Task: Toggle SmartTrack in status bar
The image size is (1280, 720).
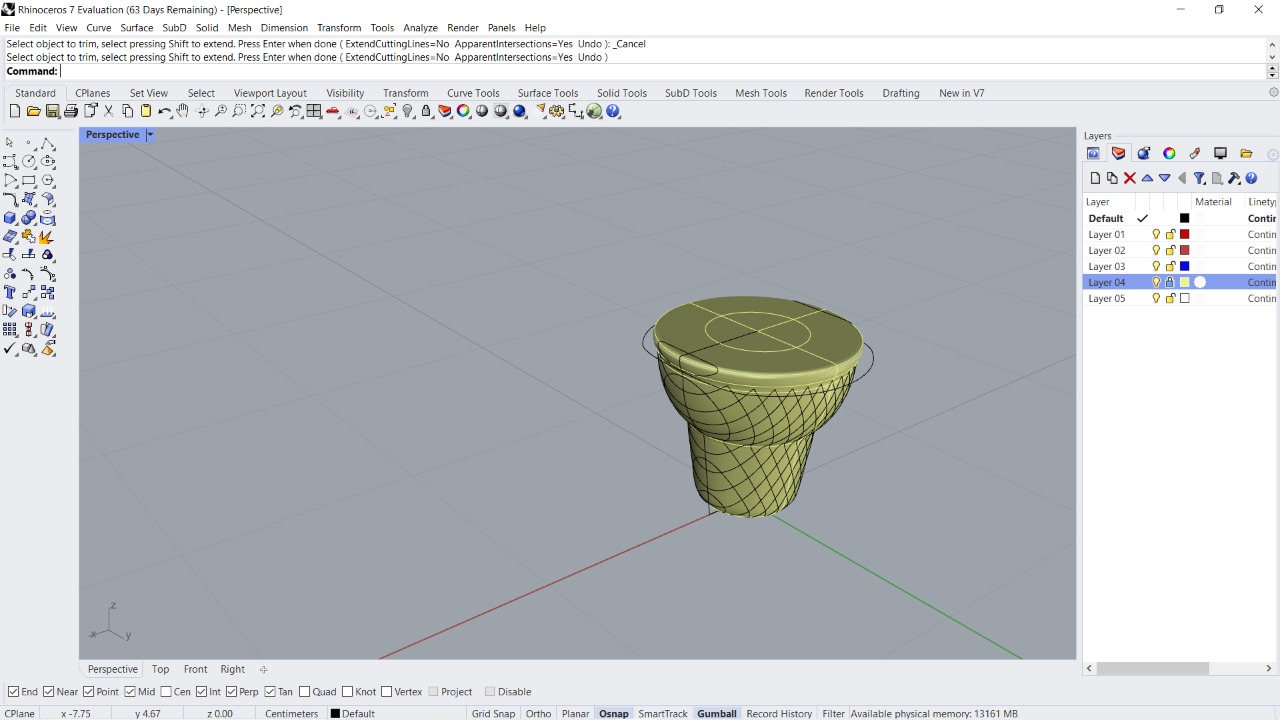Action: (663, 713)
